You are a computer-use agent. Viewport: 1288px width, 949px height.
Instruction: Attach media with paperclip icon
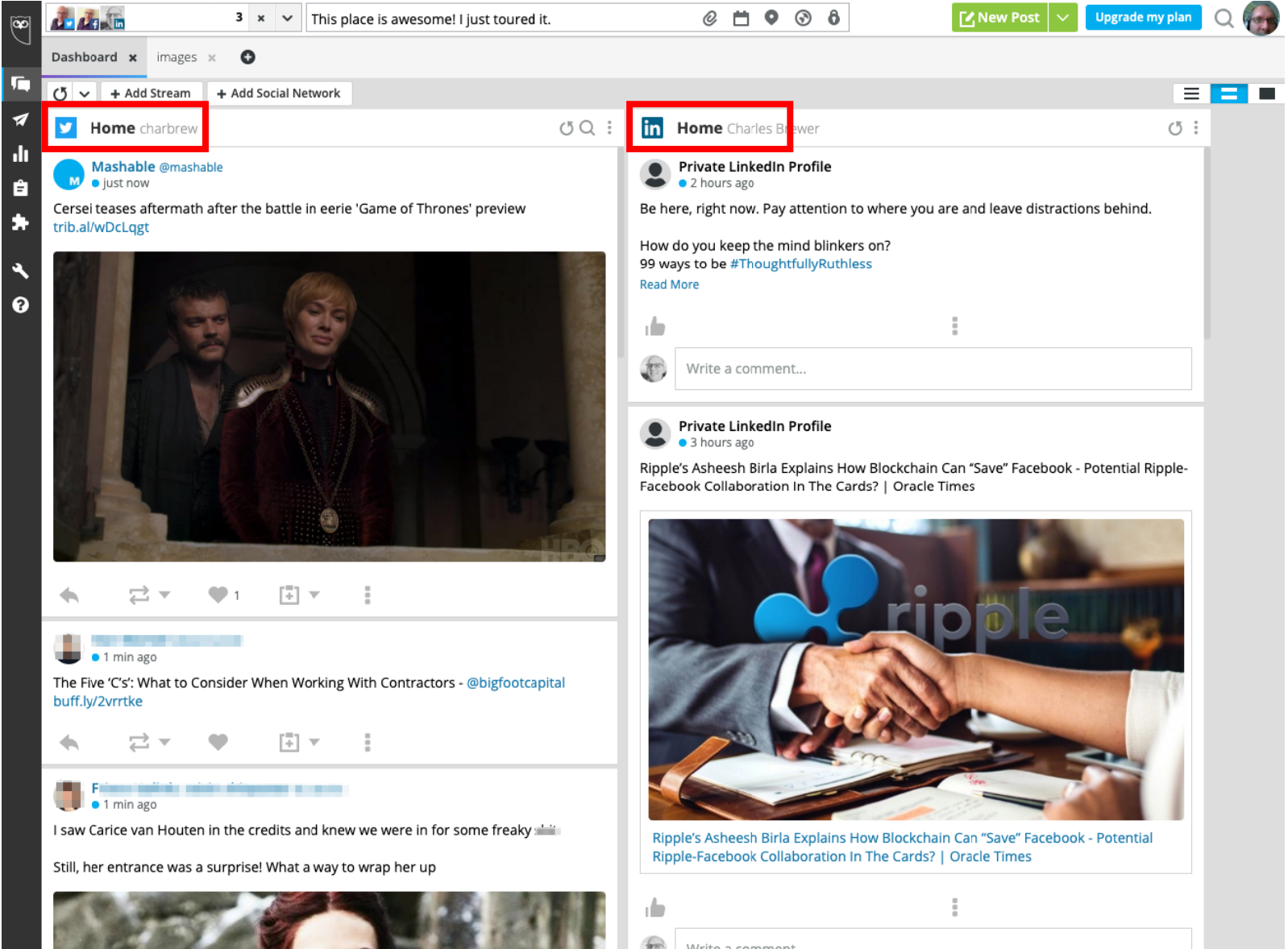tap(710, 18)
